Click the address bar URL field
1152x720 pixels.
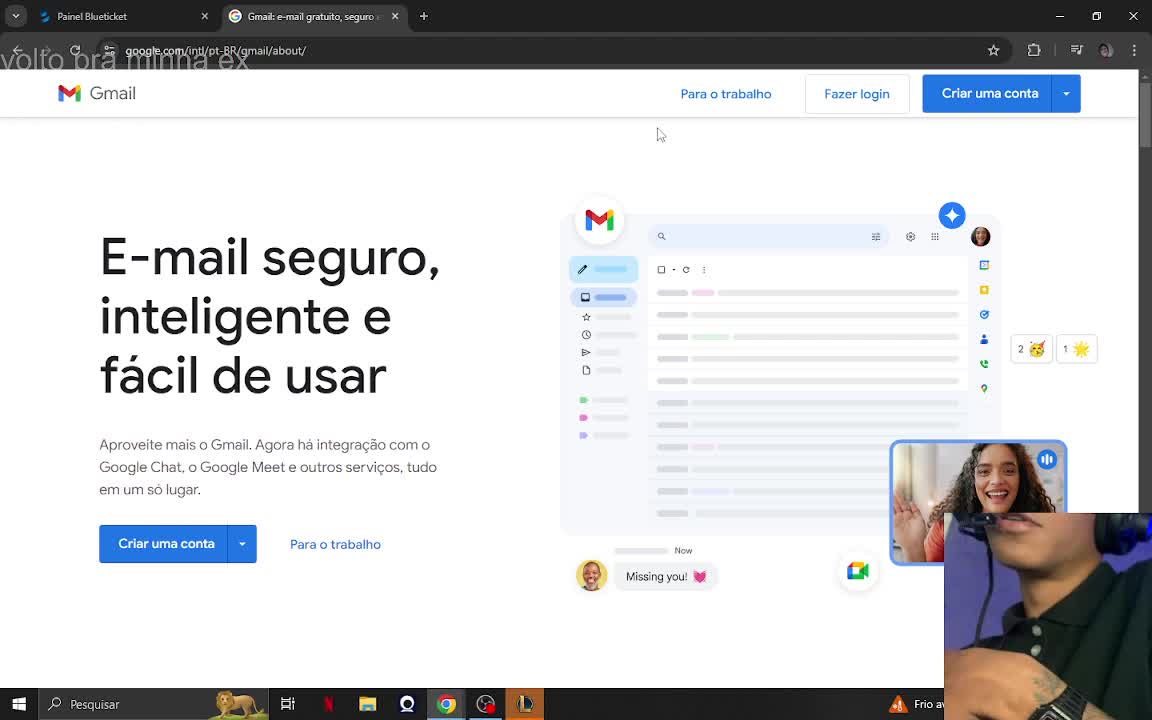[x=551, y=51]
